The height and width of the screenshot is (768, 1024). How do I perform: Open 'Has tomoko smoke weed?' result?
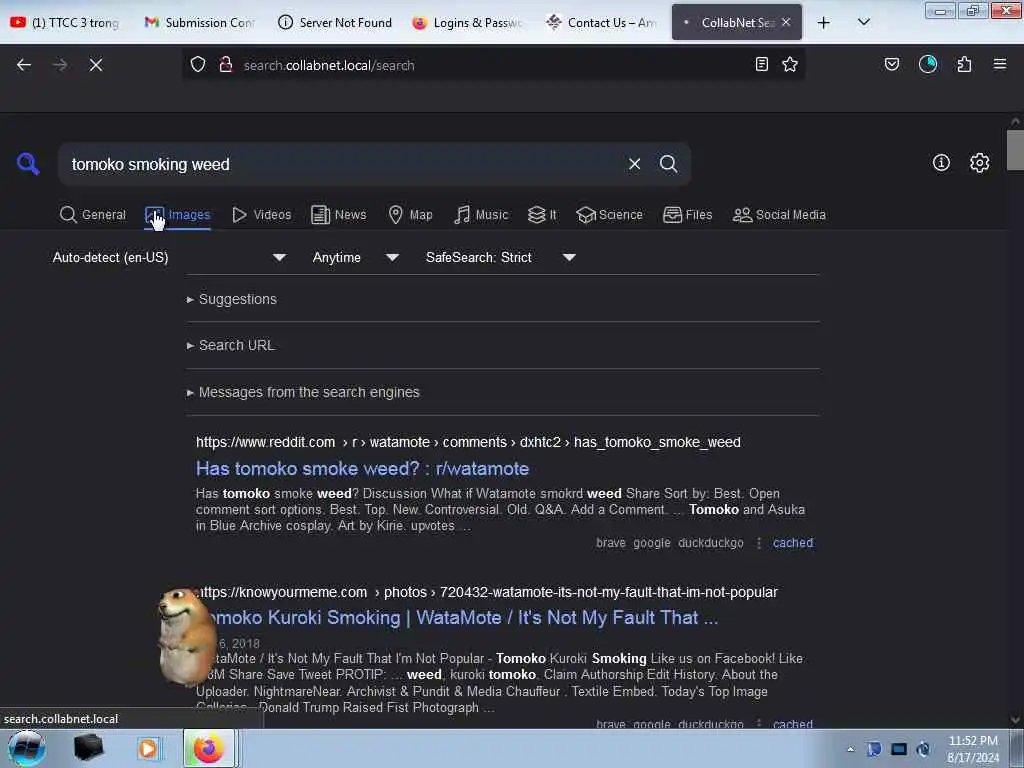(x=362, y=469)
